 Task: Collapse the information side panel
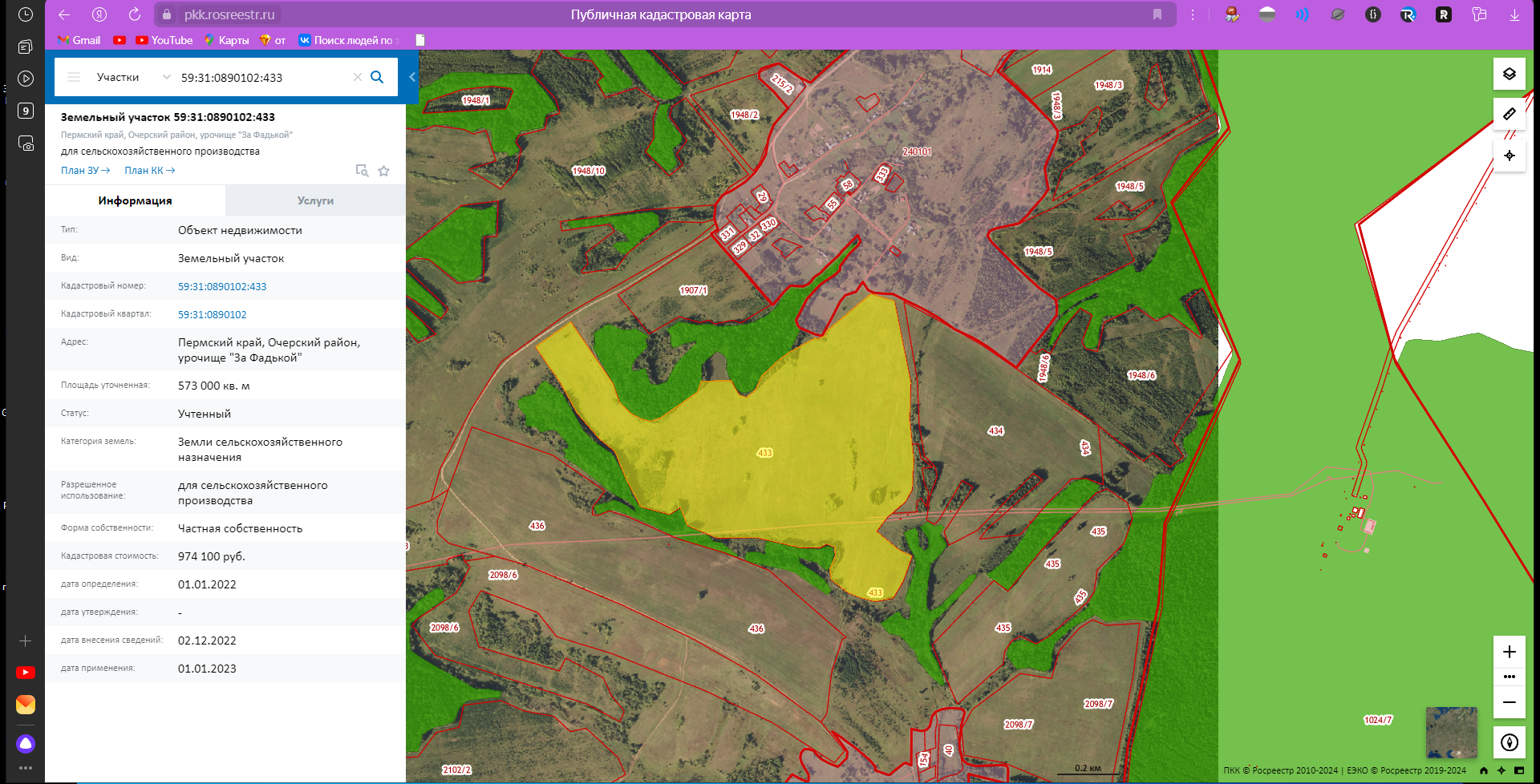pyautogui.click(x=412, y=77)
